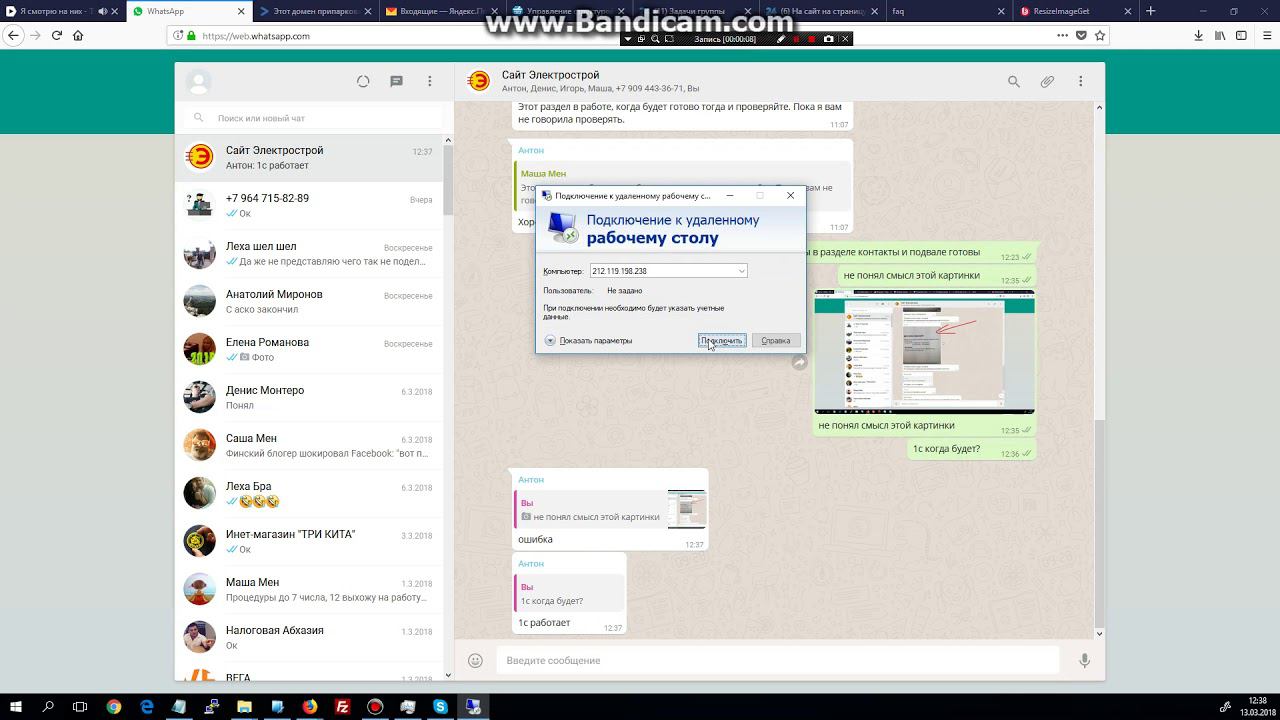Record voice message with microphone icon
1280x720 pixels.
click(x=1084, y=660)
